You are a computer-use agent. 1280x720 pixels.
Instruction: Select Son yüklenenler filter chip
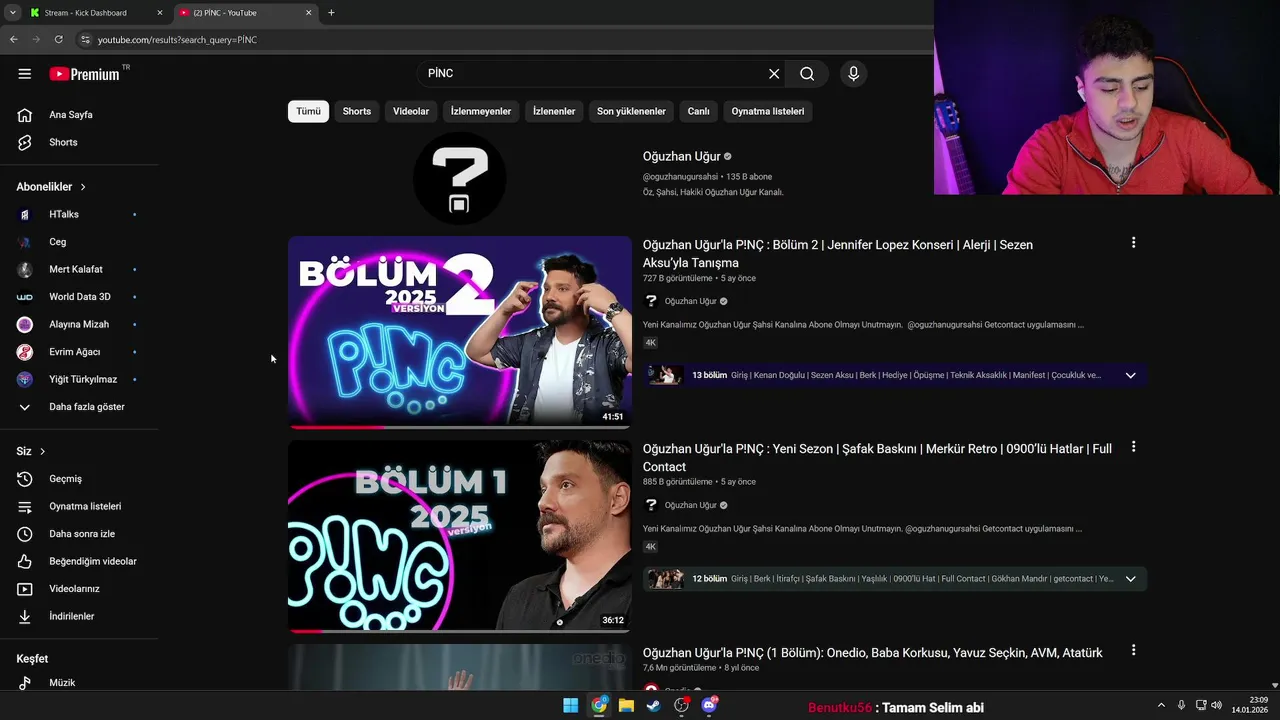(x=631, y=111)
